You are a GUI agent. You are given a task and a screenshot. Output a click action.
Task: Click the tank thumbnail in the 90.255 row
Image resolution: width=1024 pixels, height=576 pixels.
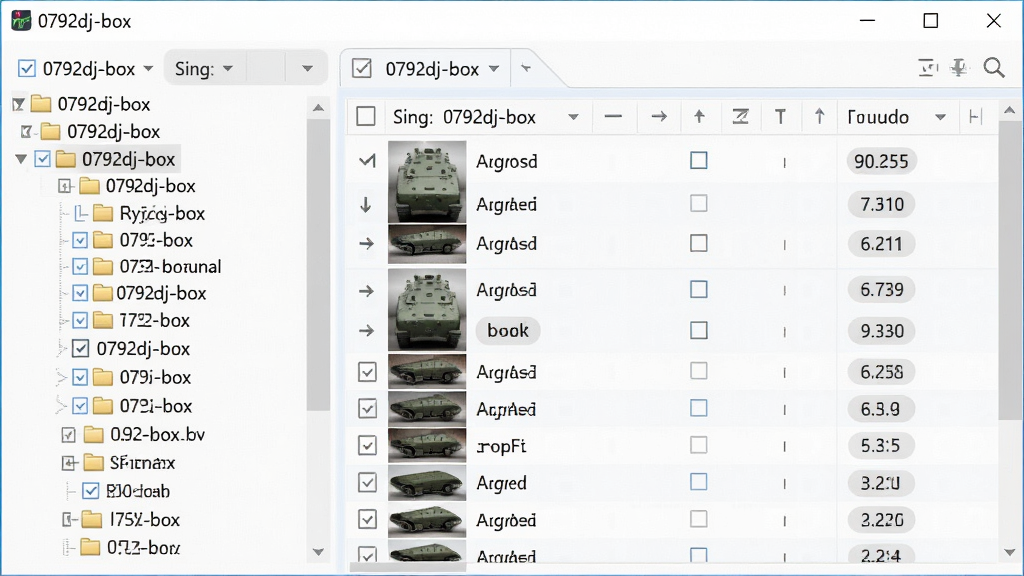pyautogui.click(x=427, y=182)
